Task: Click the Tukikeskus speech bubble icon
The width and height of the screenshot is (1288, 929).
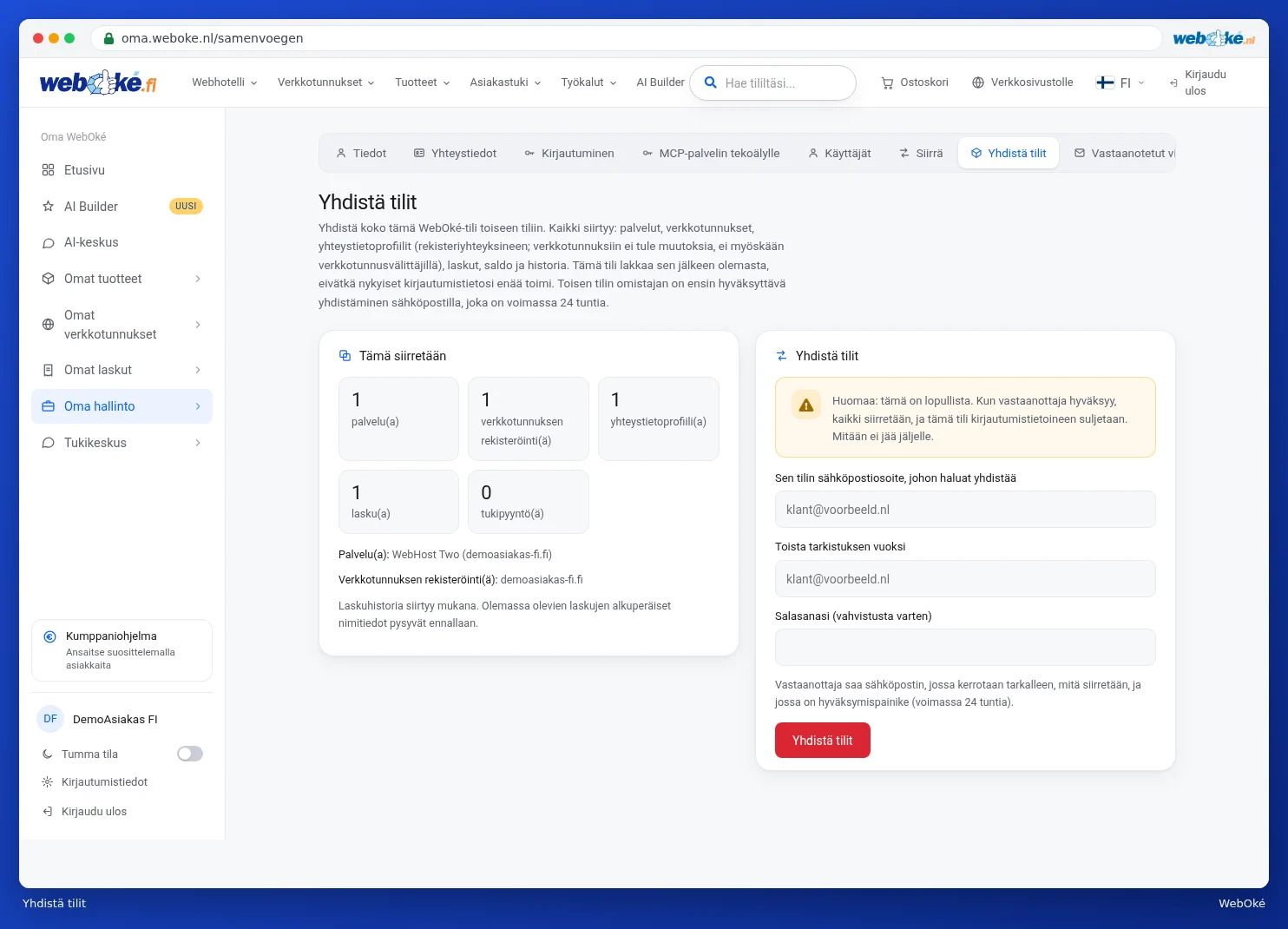Action: click(x=49, y=443)
